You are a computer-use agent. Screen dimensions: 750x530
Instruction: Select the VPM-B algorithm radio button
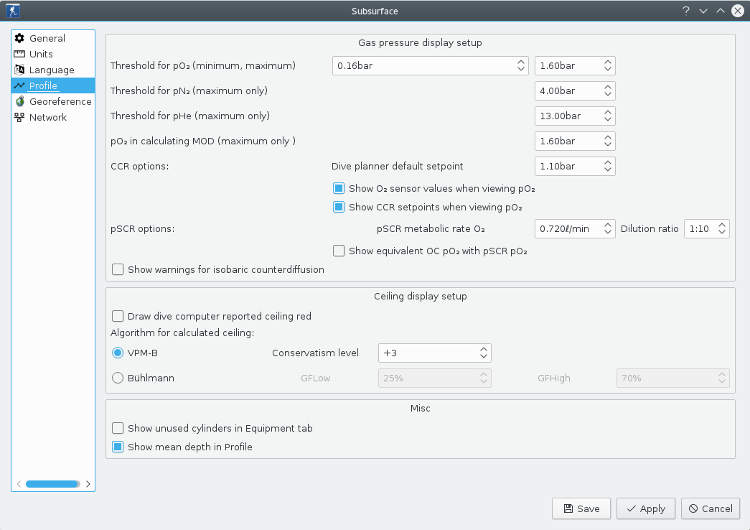(118, 353)
